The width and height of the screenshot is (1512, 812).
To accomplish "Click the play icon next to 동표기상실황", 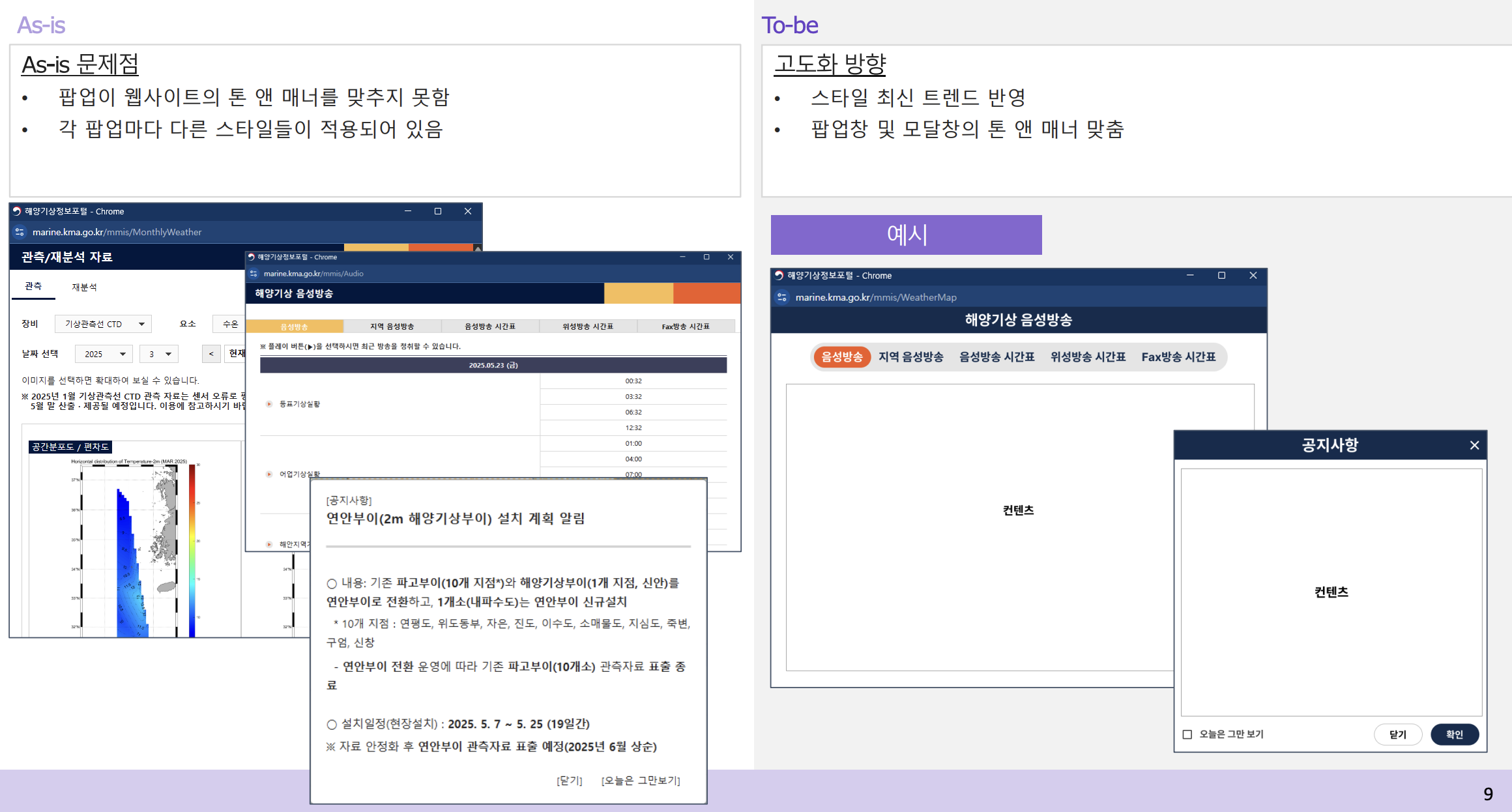I will tap(269, 404).
